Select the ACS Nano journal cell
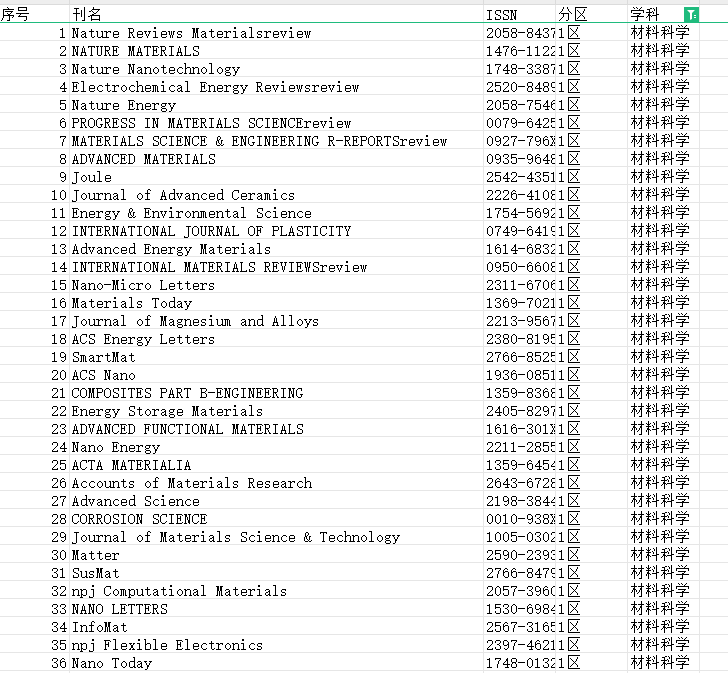The image size is (728, 673). coord(276,375)
